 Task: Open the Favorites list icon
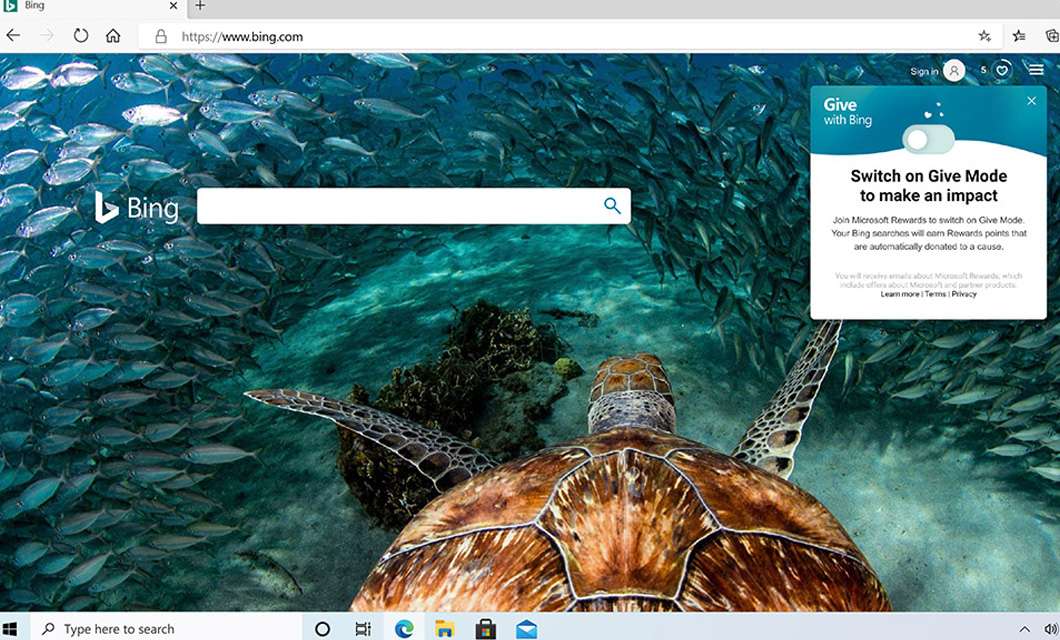point(1019,36)
